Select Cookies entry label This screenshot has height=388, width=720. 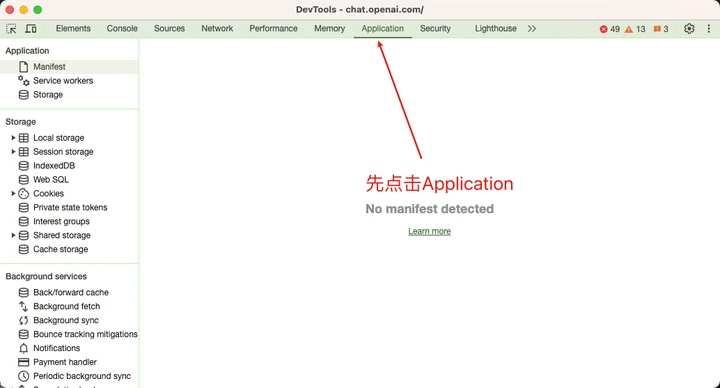[48, 193]
